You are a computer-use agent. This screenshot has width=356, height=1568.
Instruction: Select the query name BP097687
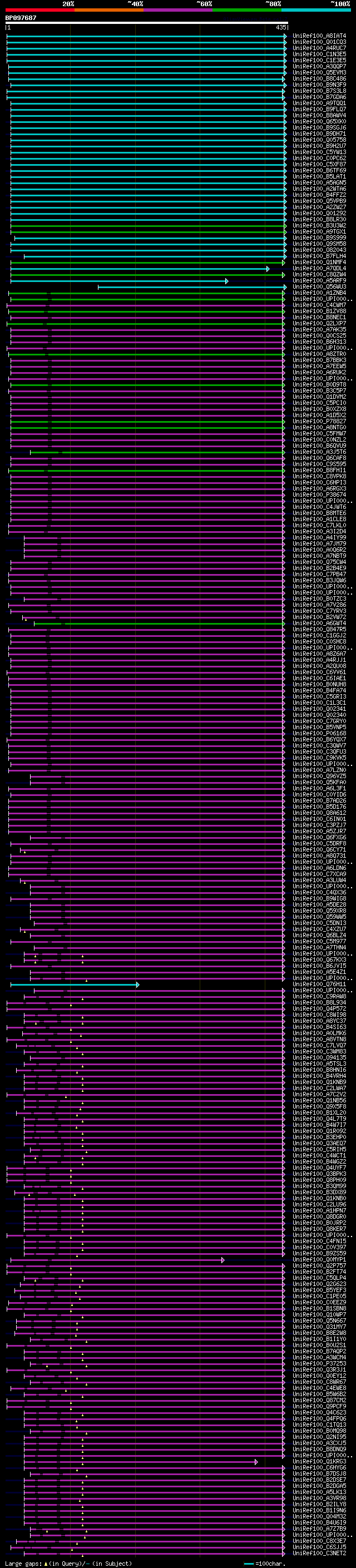(x=21, y=18)
